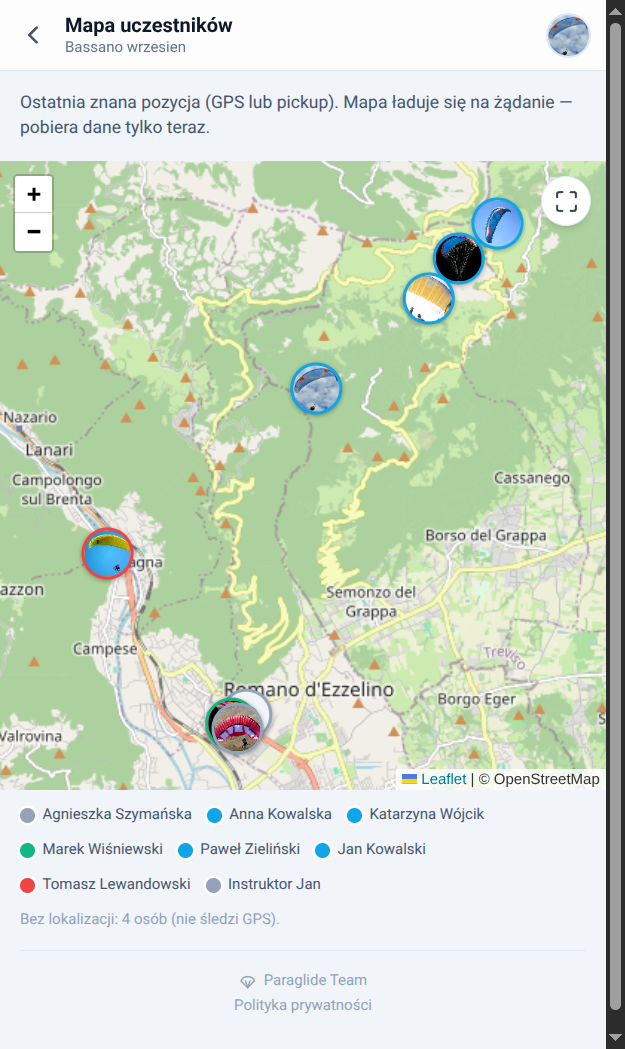Open the Polityka prywatności link
Screen dimensions: 625x1049
click(303, 1005)
